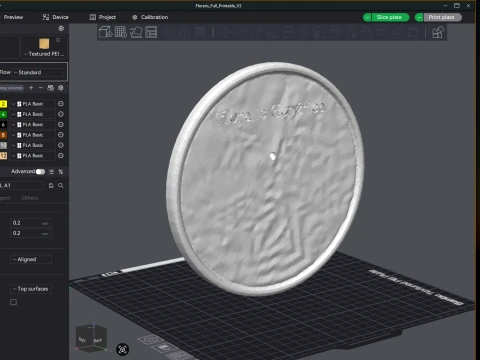Screen dimensions: 480x360
Task: Click the Add object cube icon
Action: 105,32
